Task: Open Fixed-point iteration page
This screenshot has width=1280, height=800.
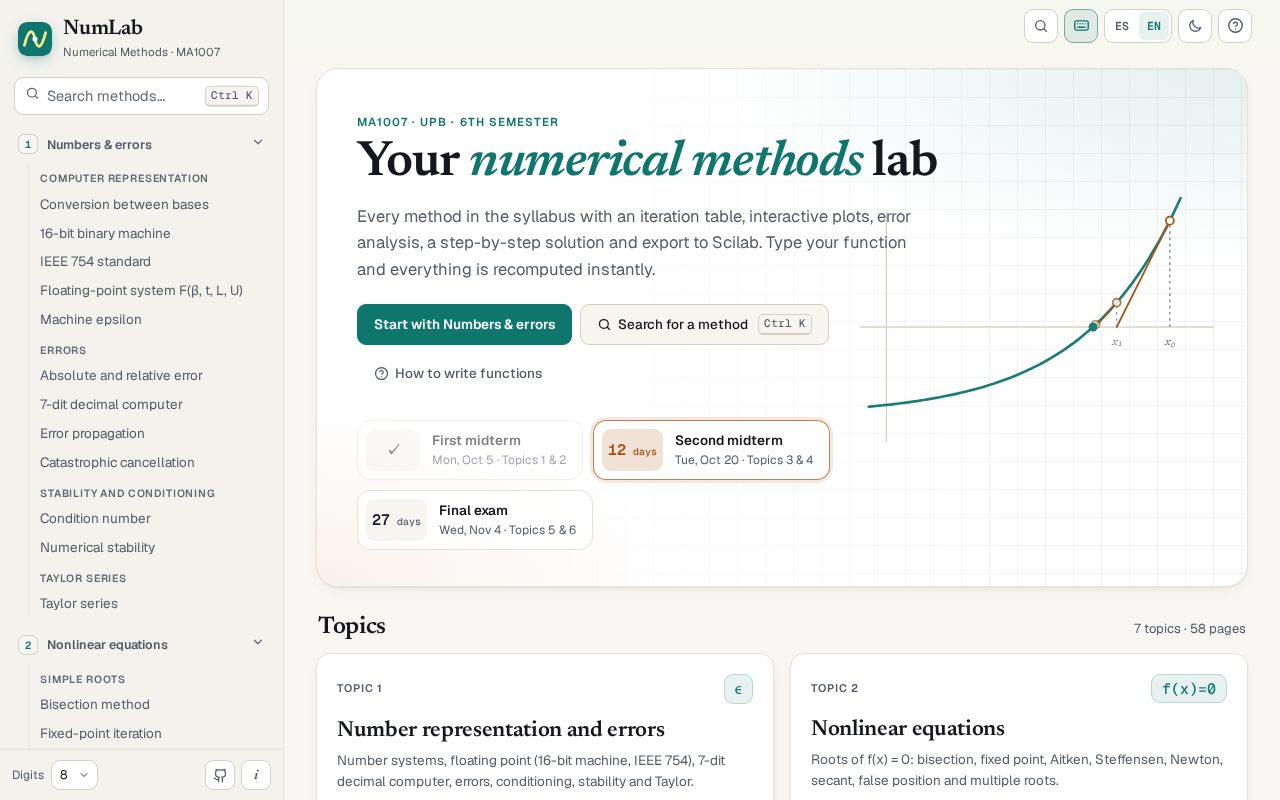Action: (x=101, y=733)
